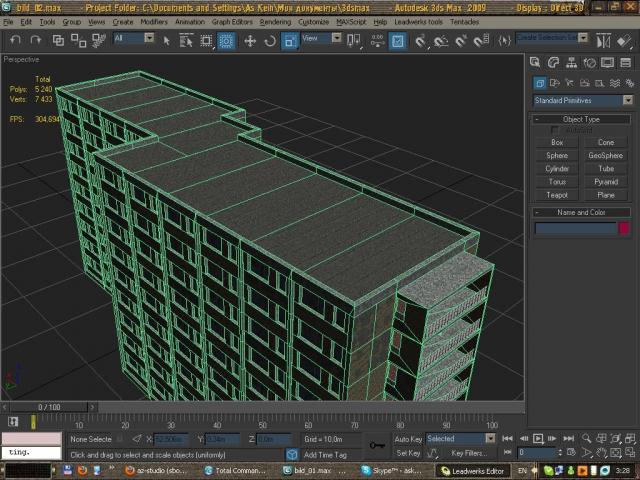
Task: Click the GeoSphere button
Action: pyautogui.click(x=606, y=156)
